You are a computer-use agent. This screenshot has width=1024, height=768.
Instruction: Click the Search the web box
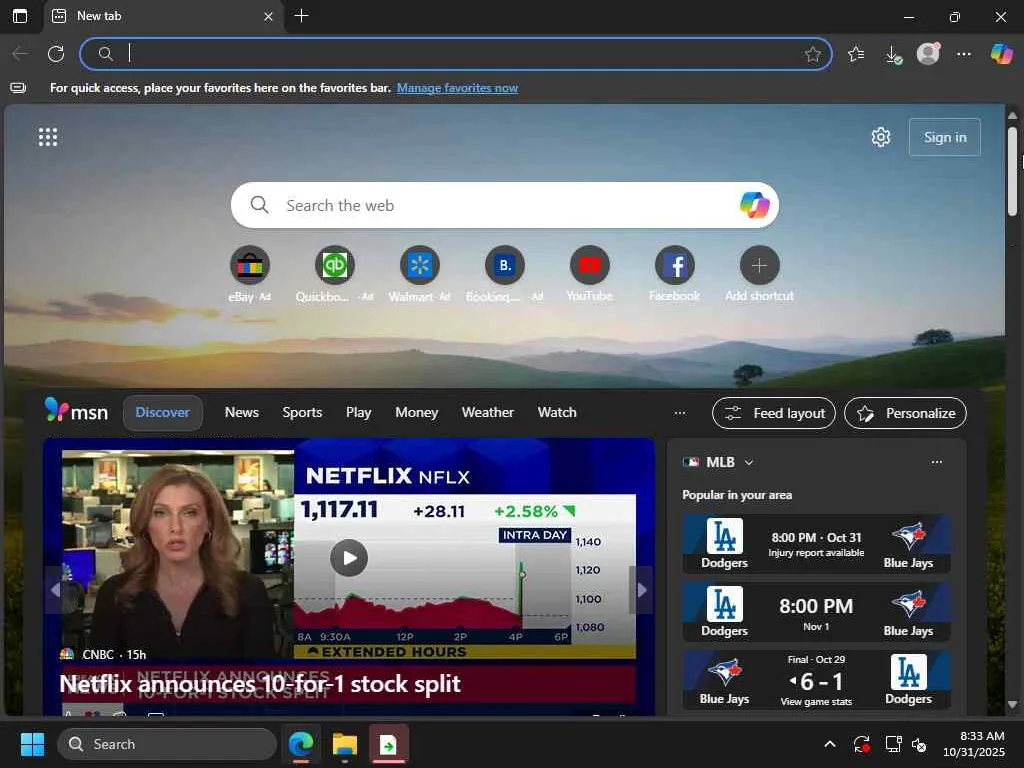pyautogui.click(x=504, y=205)
